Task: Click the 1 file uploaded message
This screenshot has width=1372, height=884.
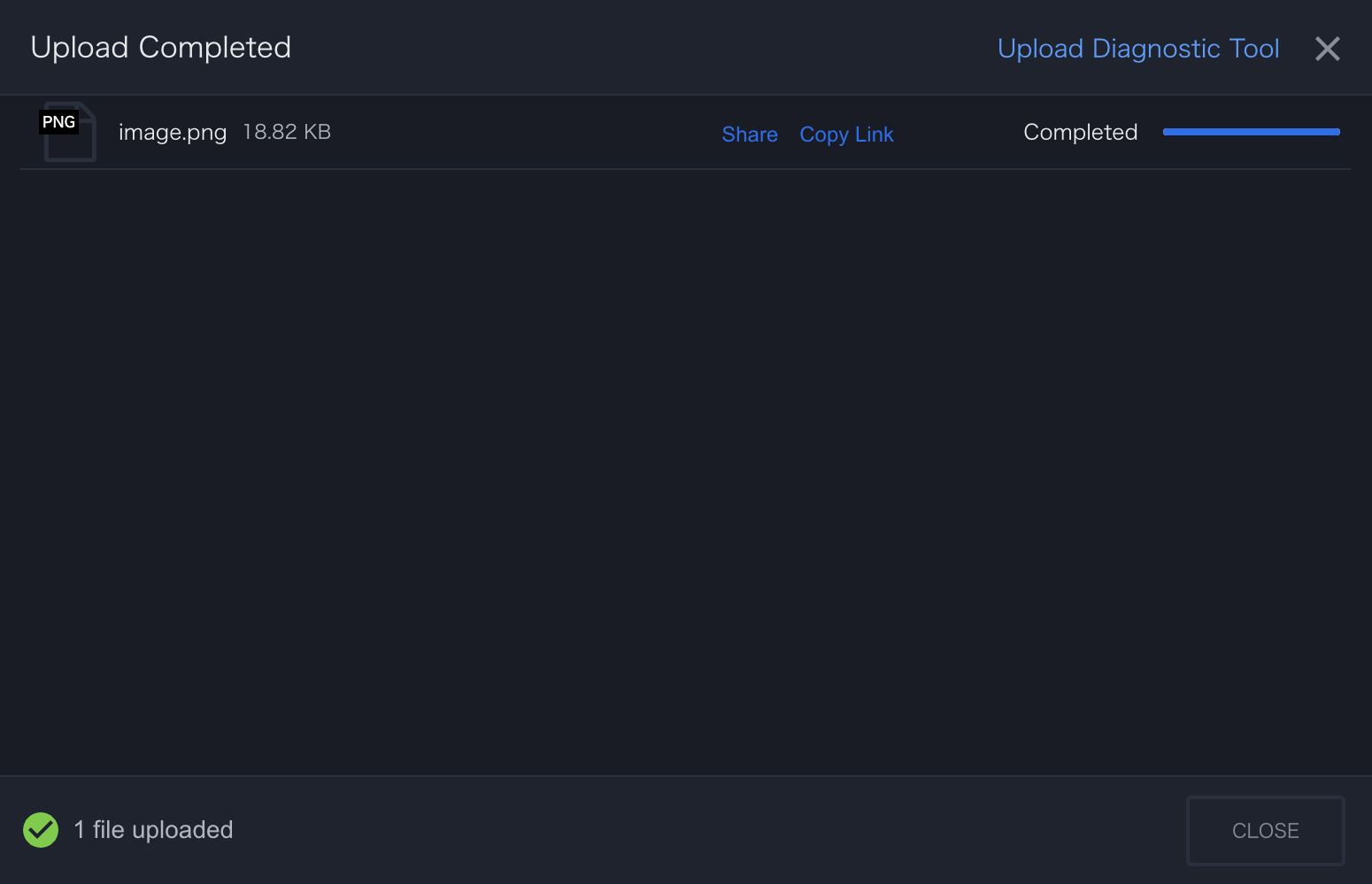Action: 153,829
